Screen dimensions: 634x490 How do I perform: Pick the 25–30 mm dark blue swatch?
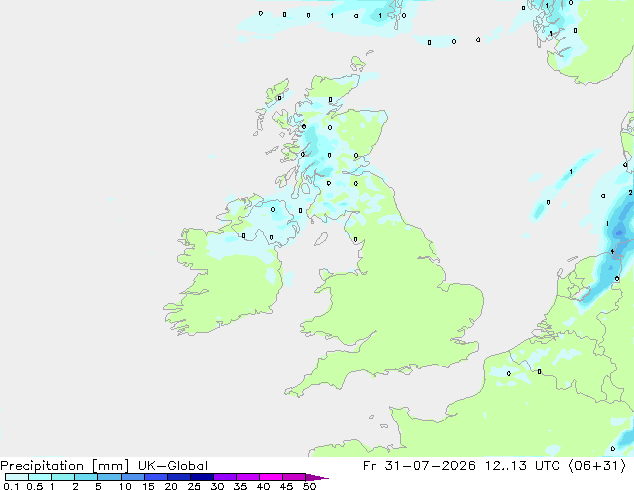point(202,477)
